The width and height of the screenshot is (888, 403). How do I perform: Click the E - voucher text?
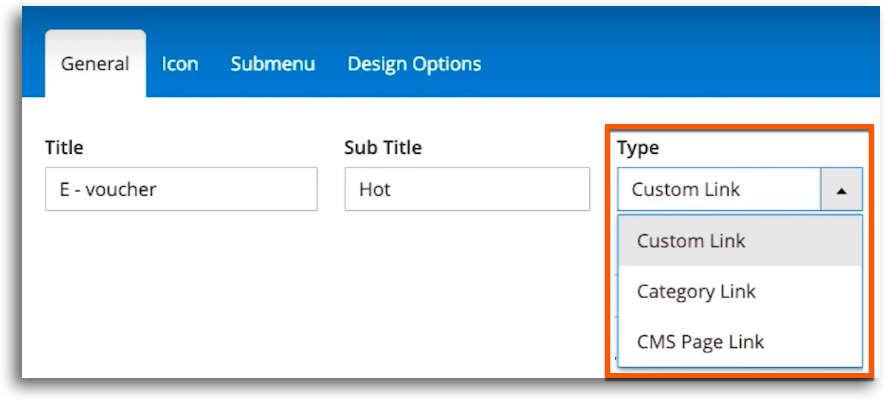108,189
